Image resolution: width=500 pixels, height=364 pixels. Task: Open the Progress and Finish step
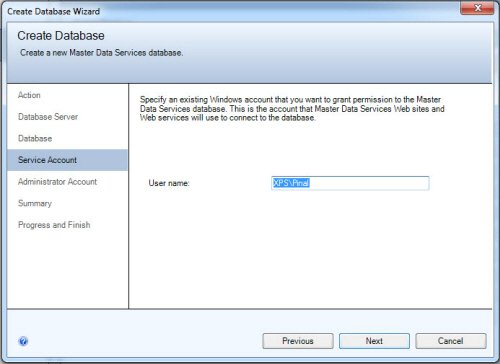54,225
